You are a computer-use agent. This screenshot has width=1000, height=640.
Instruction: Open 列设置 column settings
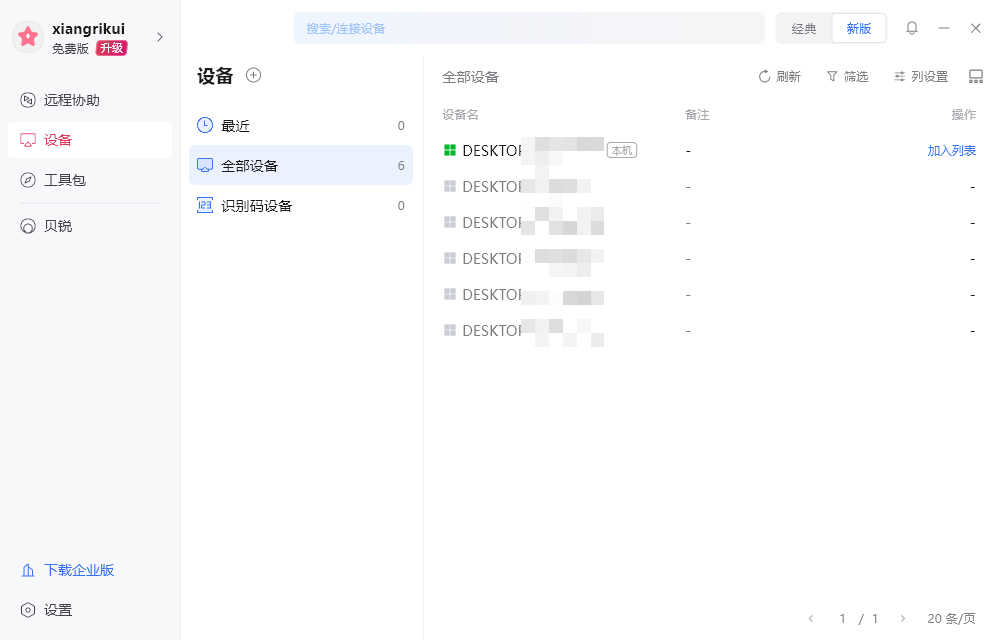(921, 77)
